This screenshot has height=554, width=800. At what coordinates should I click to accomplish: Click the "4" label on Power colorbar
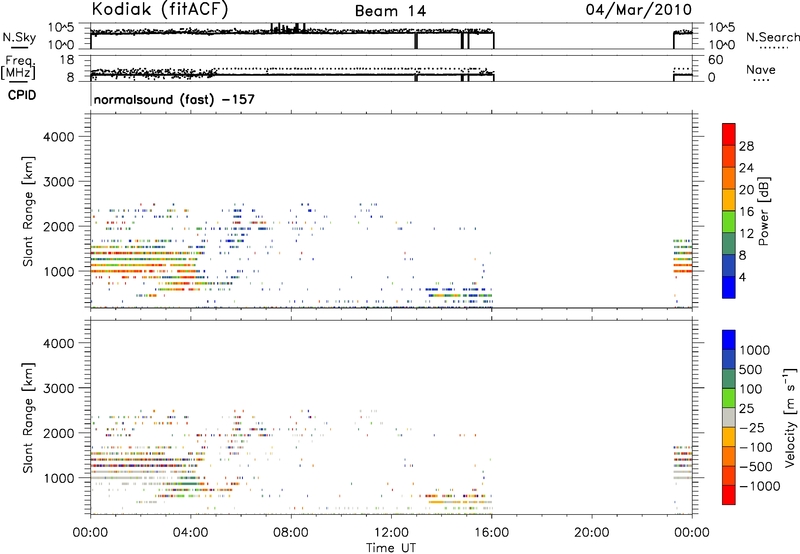tap(742, 277)
